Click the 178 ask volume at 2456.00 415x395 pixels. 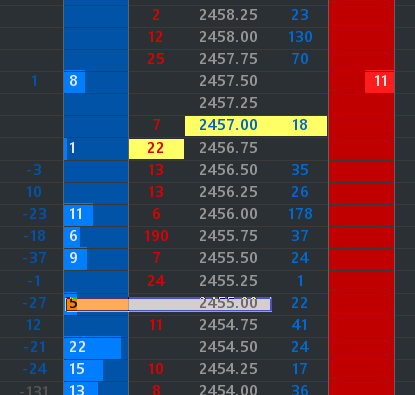pyautogui.click(x=300, y=214)
